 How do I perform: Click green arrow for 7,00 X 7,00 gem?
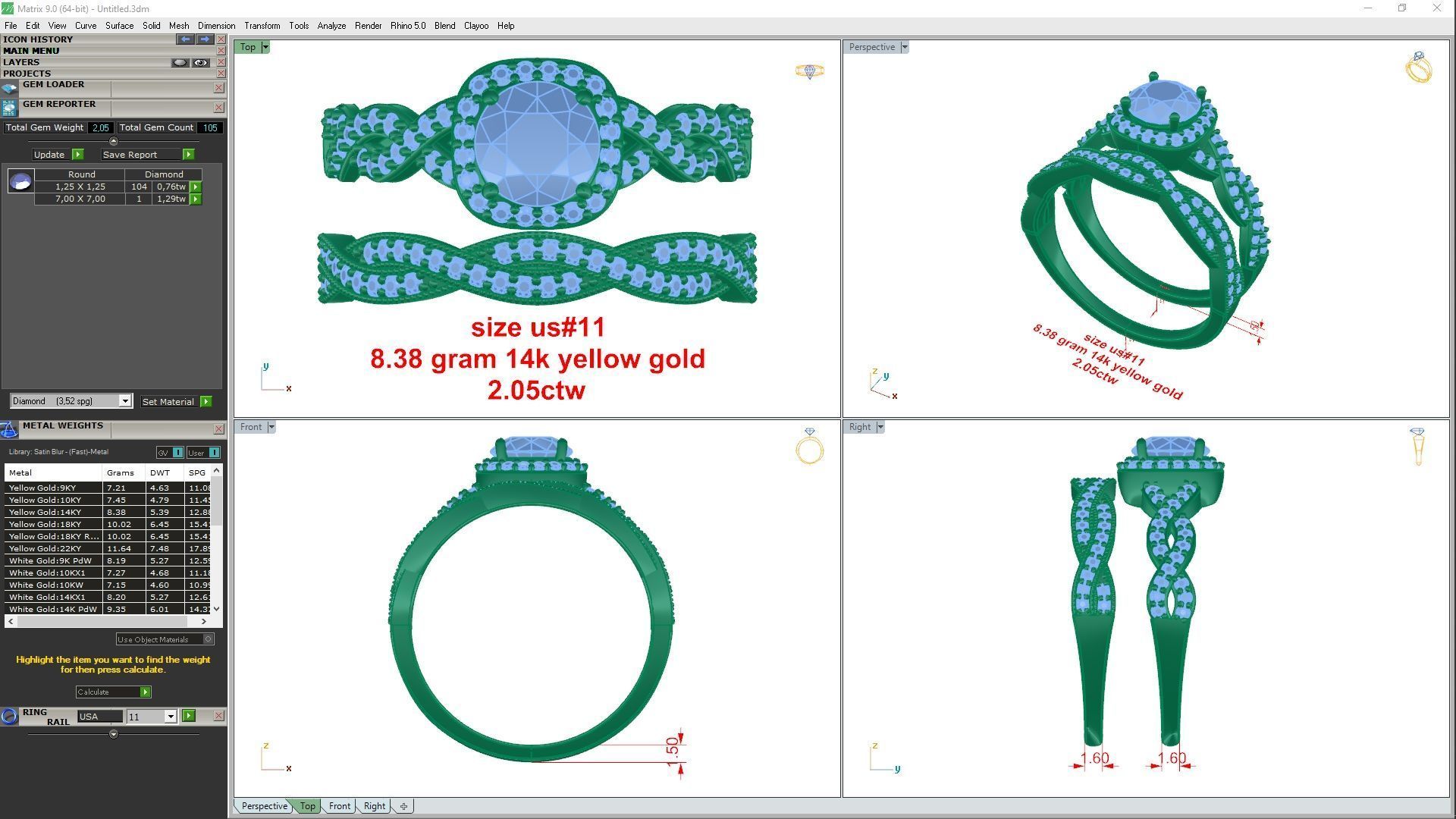pos(196,199)
